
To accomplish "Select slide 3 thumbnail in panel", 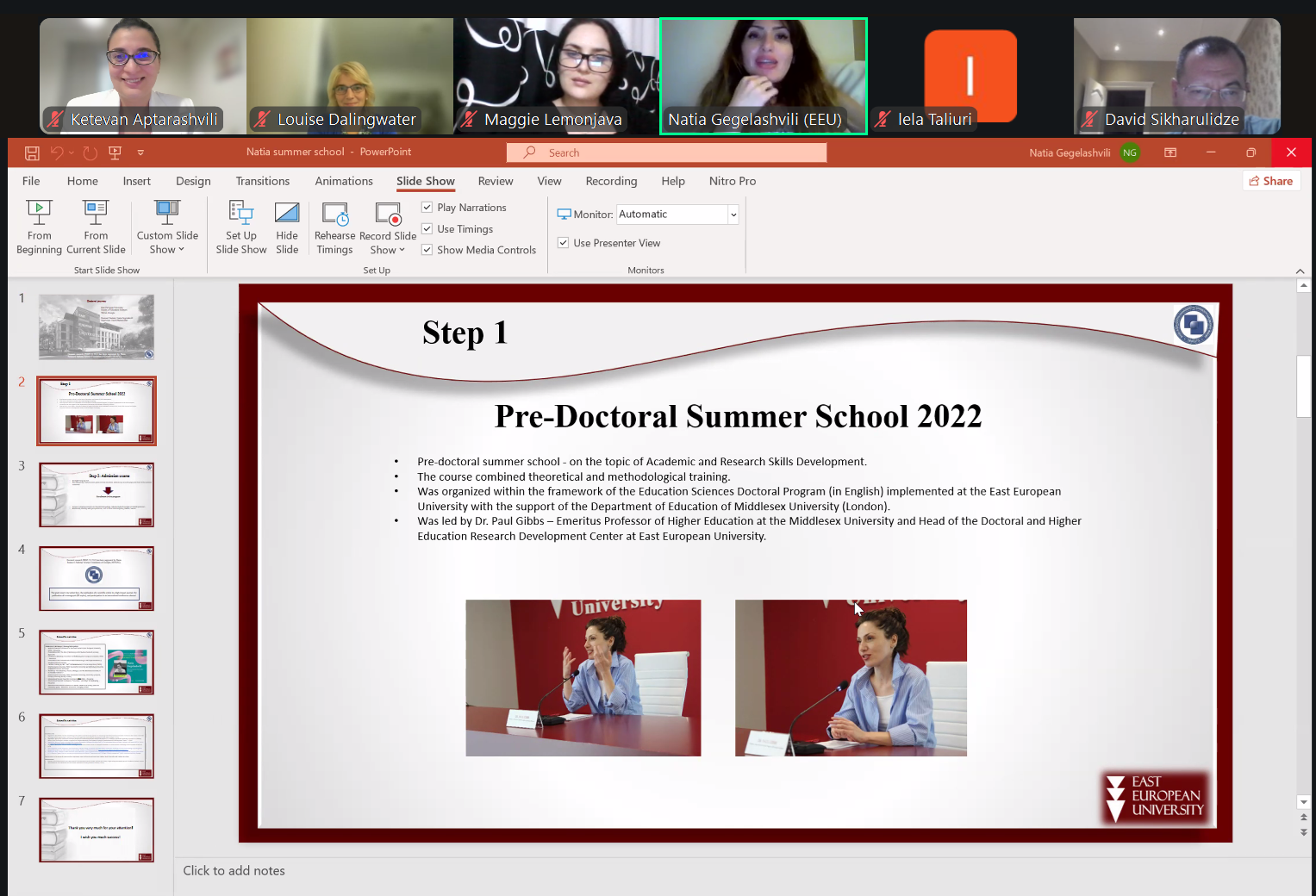I will pos(97,495).
